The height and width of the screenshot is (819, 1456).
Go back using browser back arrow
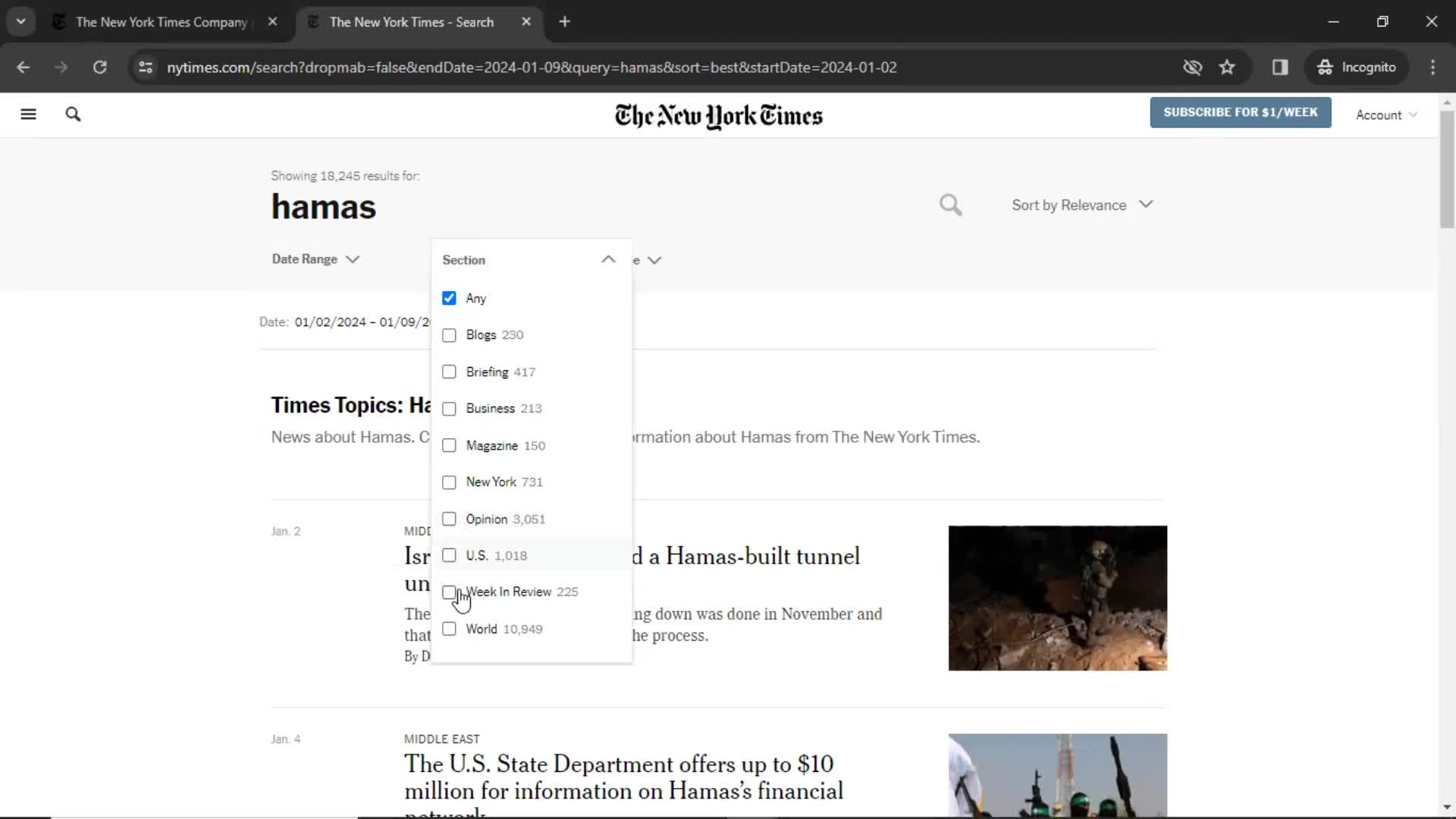(24, 67)
